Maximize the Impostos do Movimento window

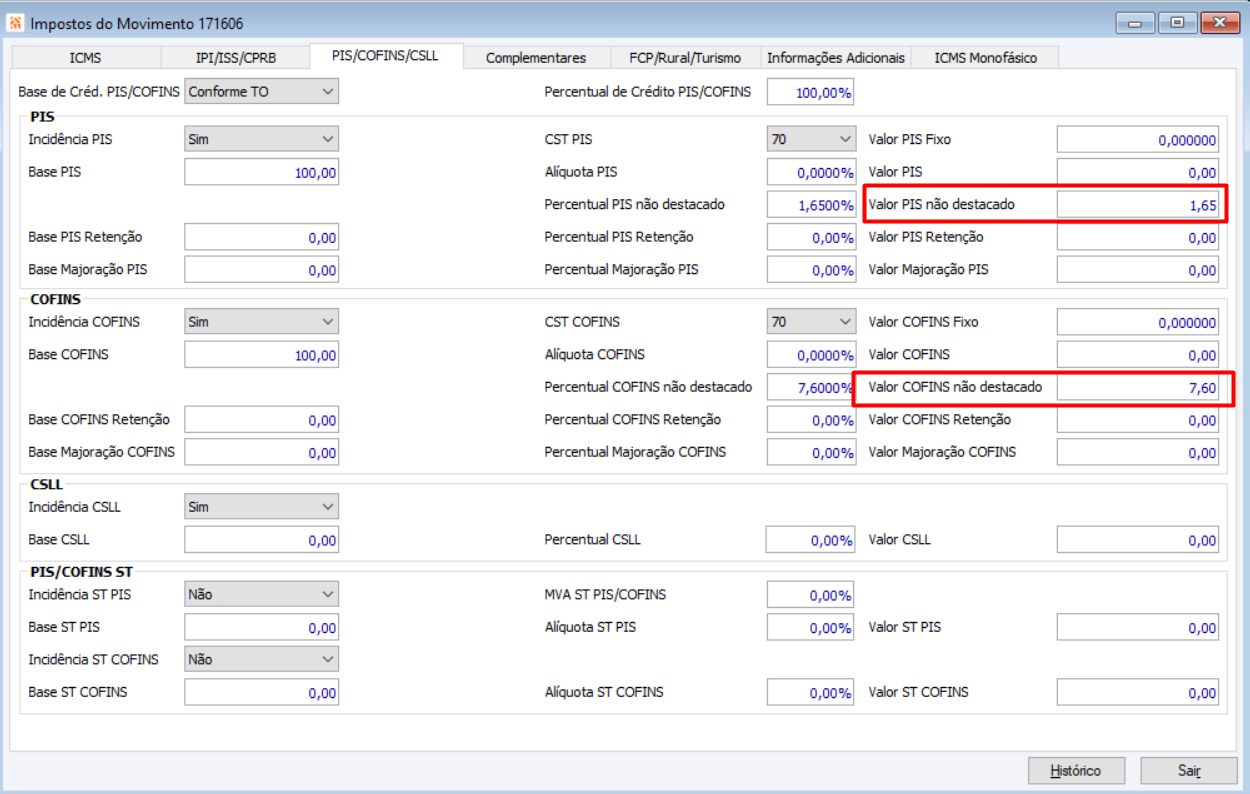(1178, 23)
